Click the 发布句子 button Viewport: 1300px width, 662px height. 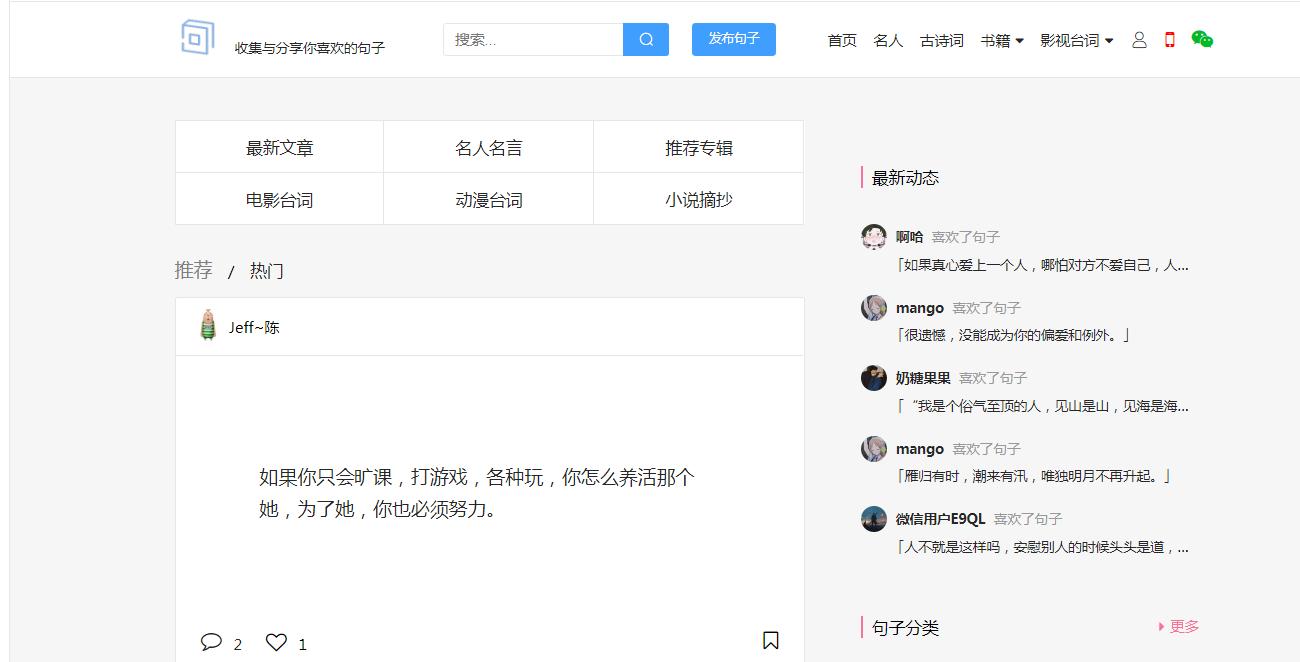point(733,39)
